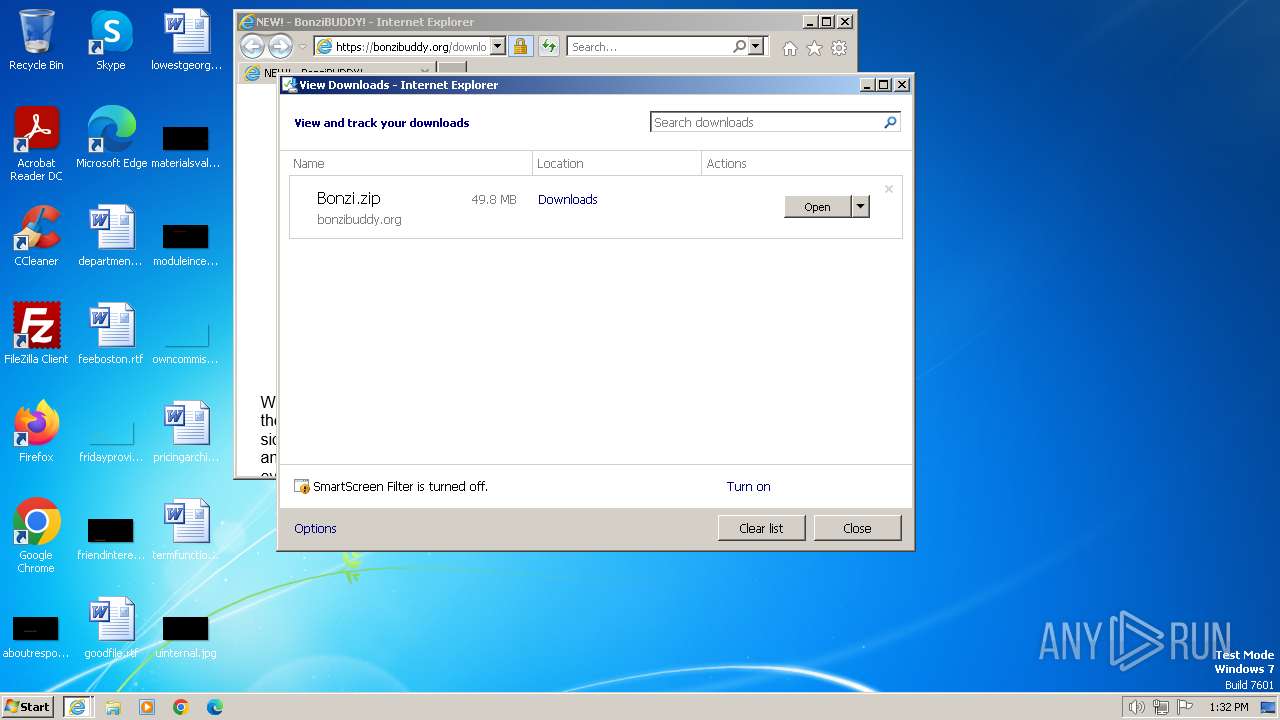View the security lock icon in address bar
Screen dimensions: 1280x720
[x=520, y=46]
